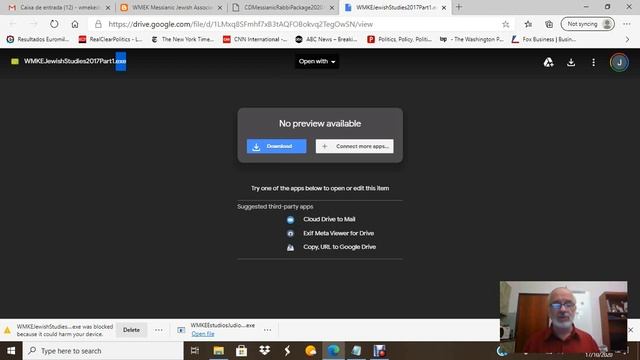The image size is (640, 360).
Task: Add shortcut to Drive icon
Action: [549, 62]
